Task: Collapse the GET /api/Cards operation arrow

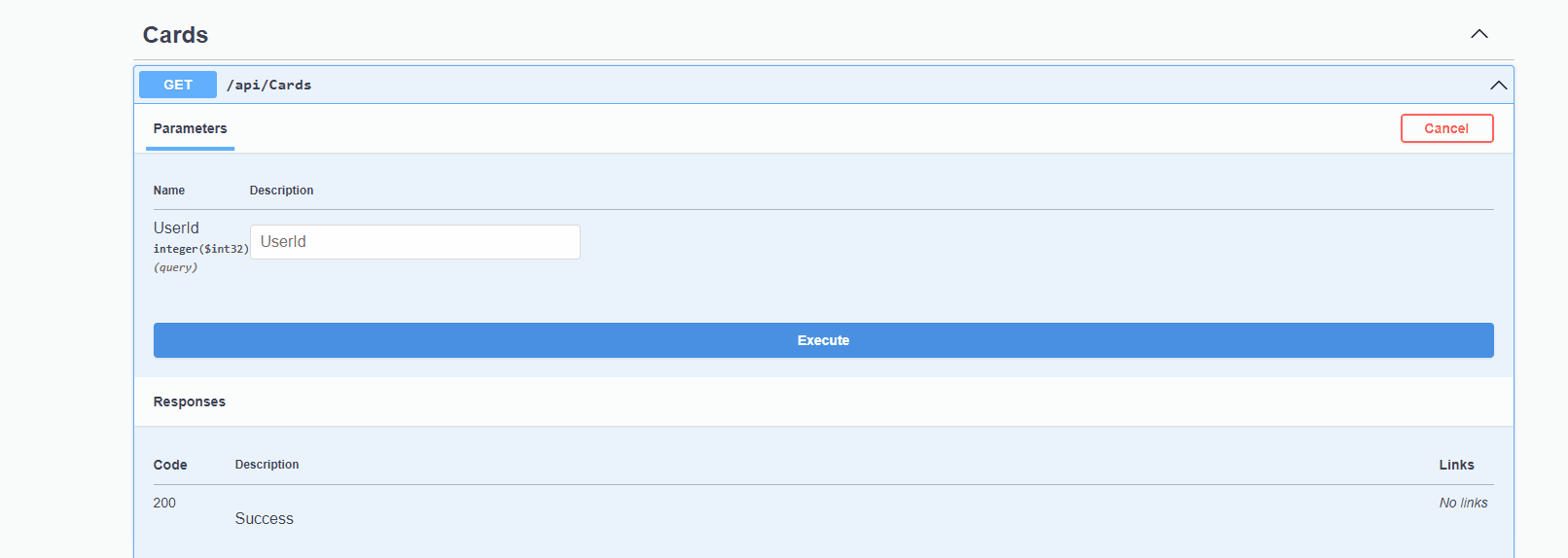Action: coord(1498,86)
